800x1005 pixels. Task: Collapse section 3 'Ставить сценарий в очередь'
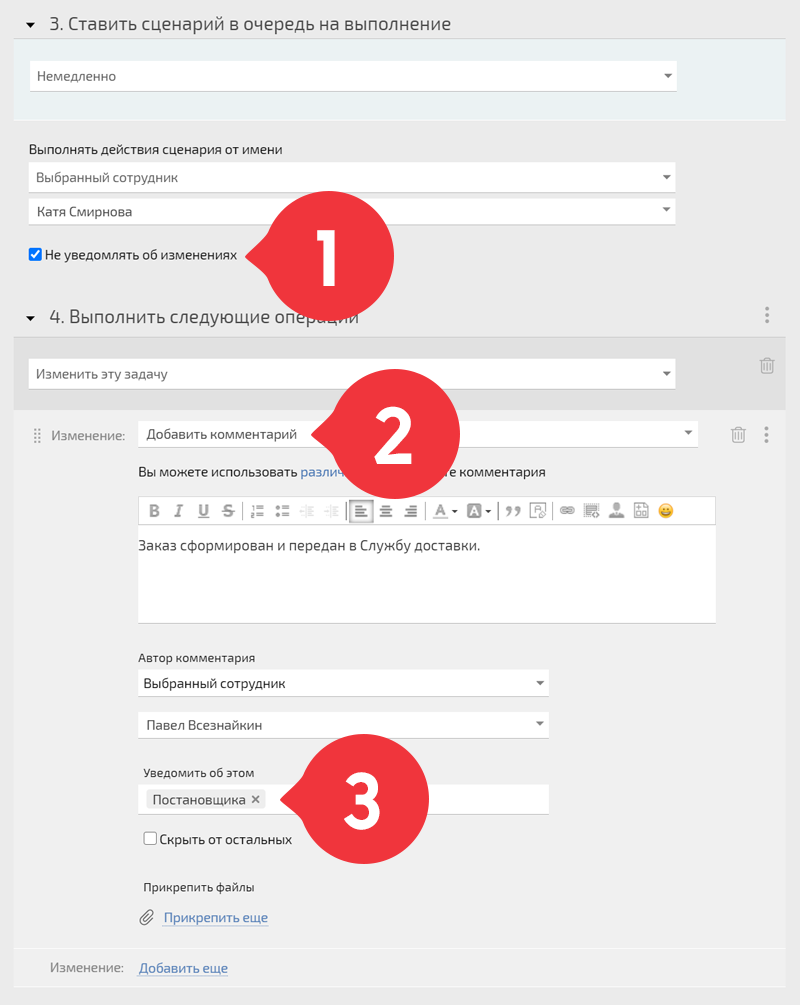tap(30, 25)
